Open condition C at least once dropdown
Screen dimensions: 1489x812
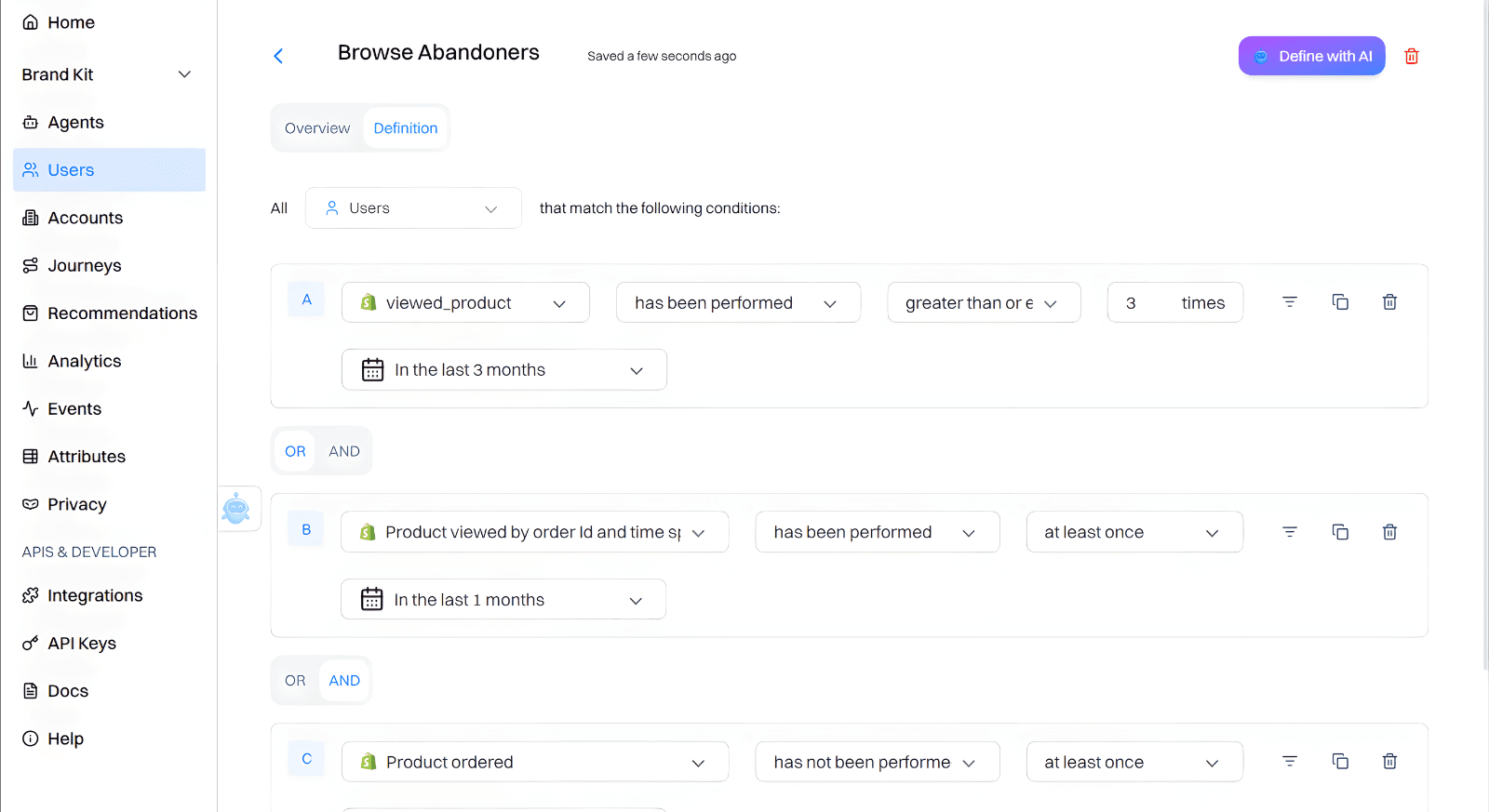tap(1134, 762)
